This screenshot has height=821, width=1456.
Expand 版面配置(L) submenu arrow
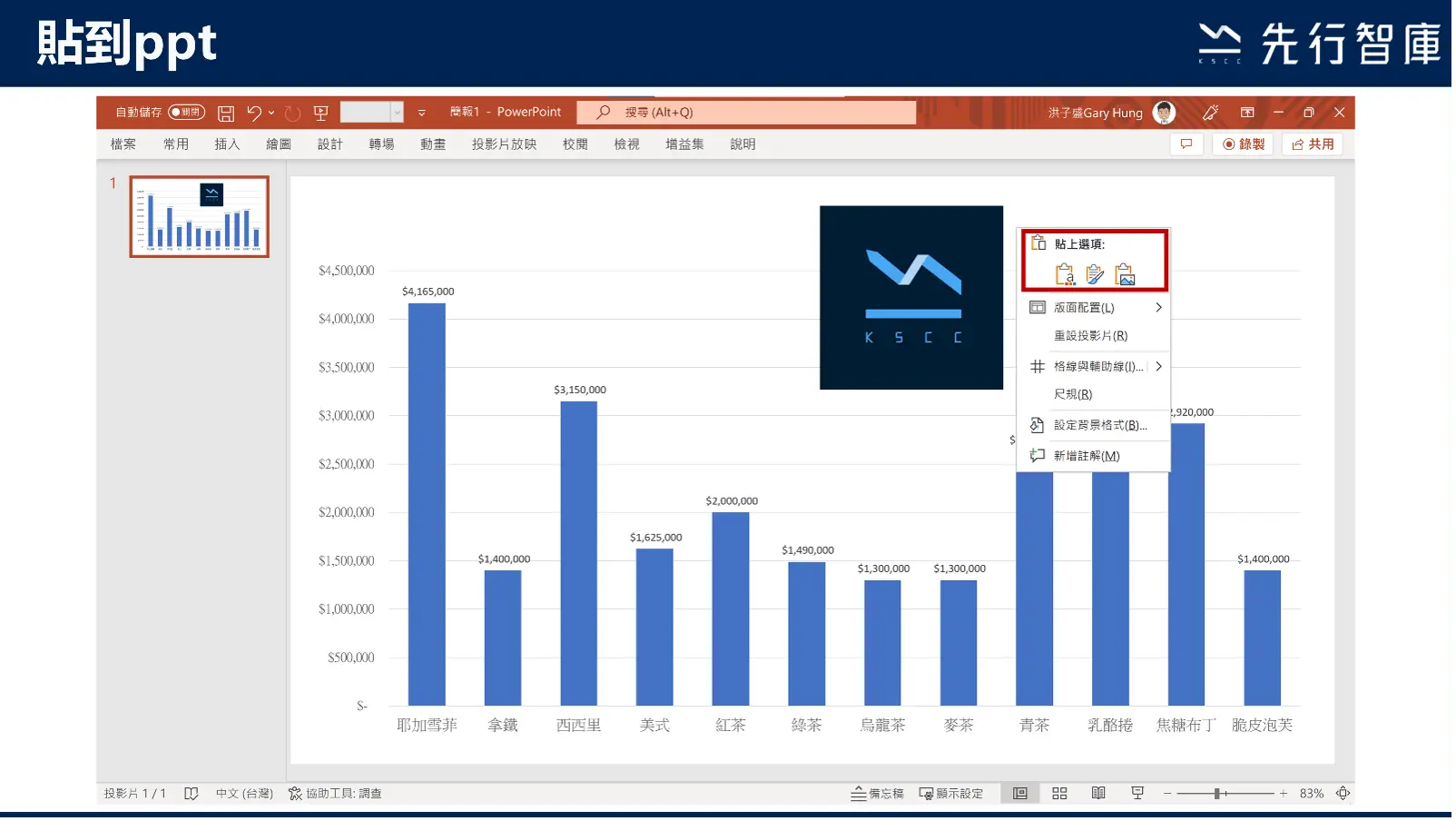click(x=1158, y=308)
